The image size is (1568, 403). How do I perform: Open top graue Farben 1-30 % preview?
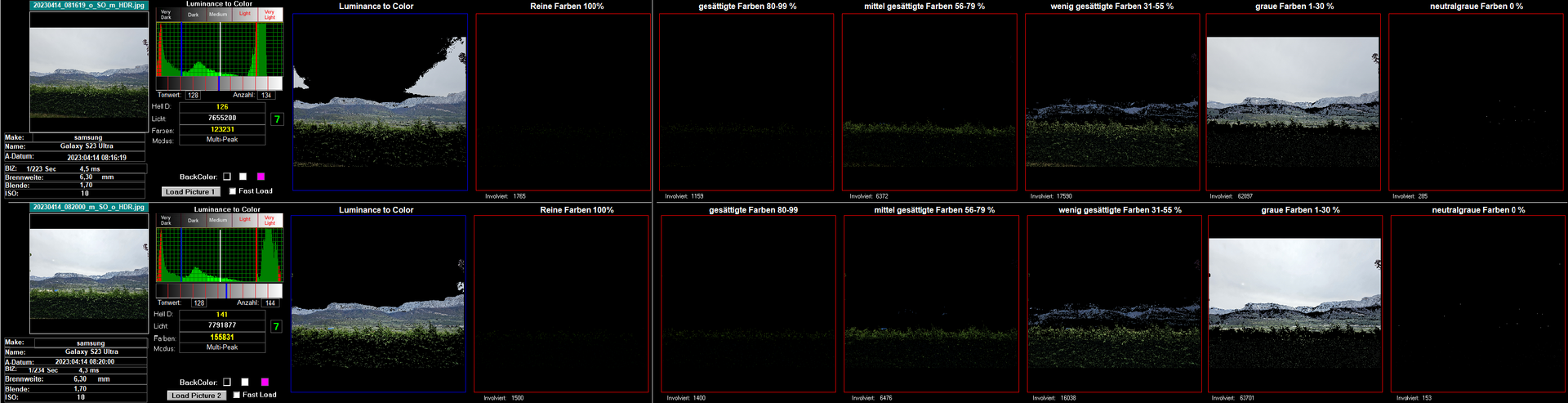pos(1293,101)
